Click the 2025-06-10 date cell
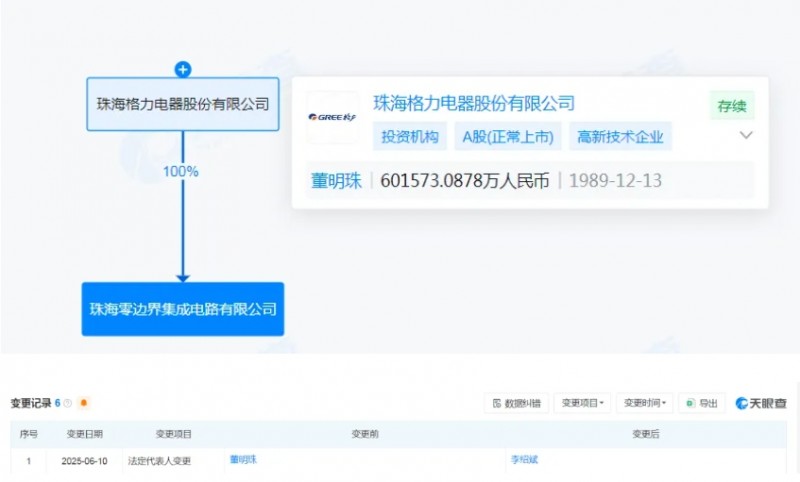The height and width of the screenshot is (482, 800). [84, 461]
